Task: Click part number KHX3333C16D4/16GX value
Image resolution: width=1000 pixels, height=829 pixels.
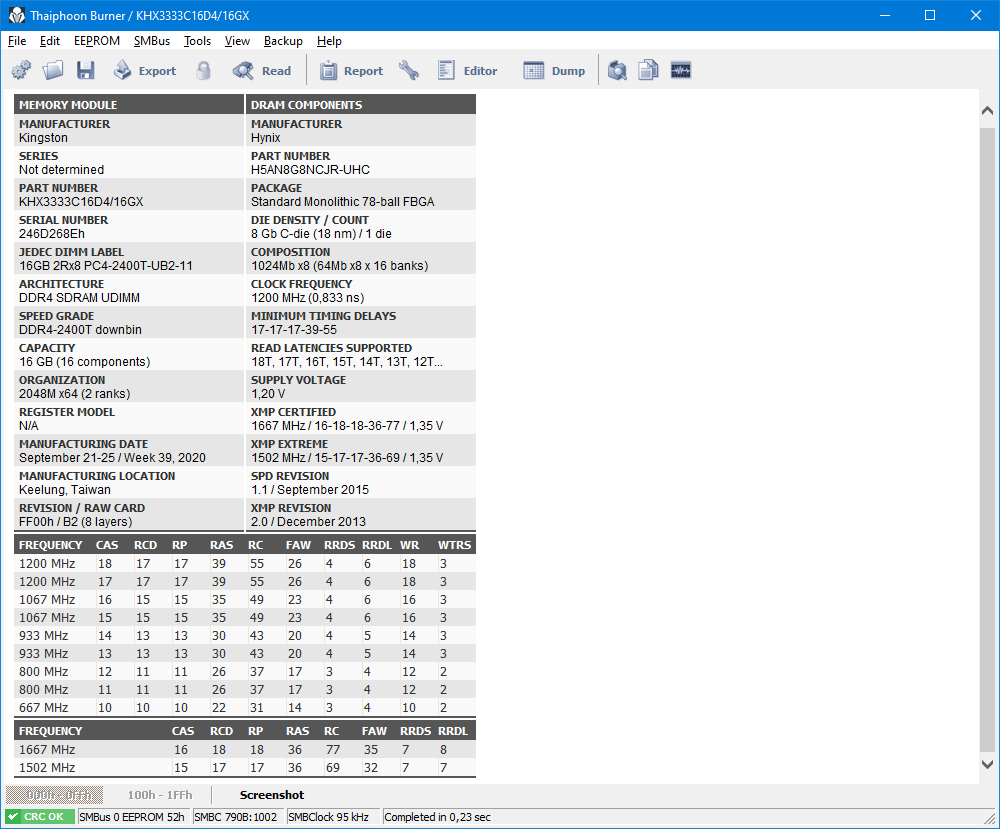Action: point(81,202)
